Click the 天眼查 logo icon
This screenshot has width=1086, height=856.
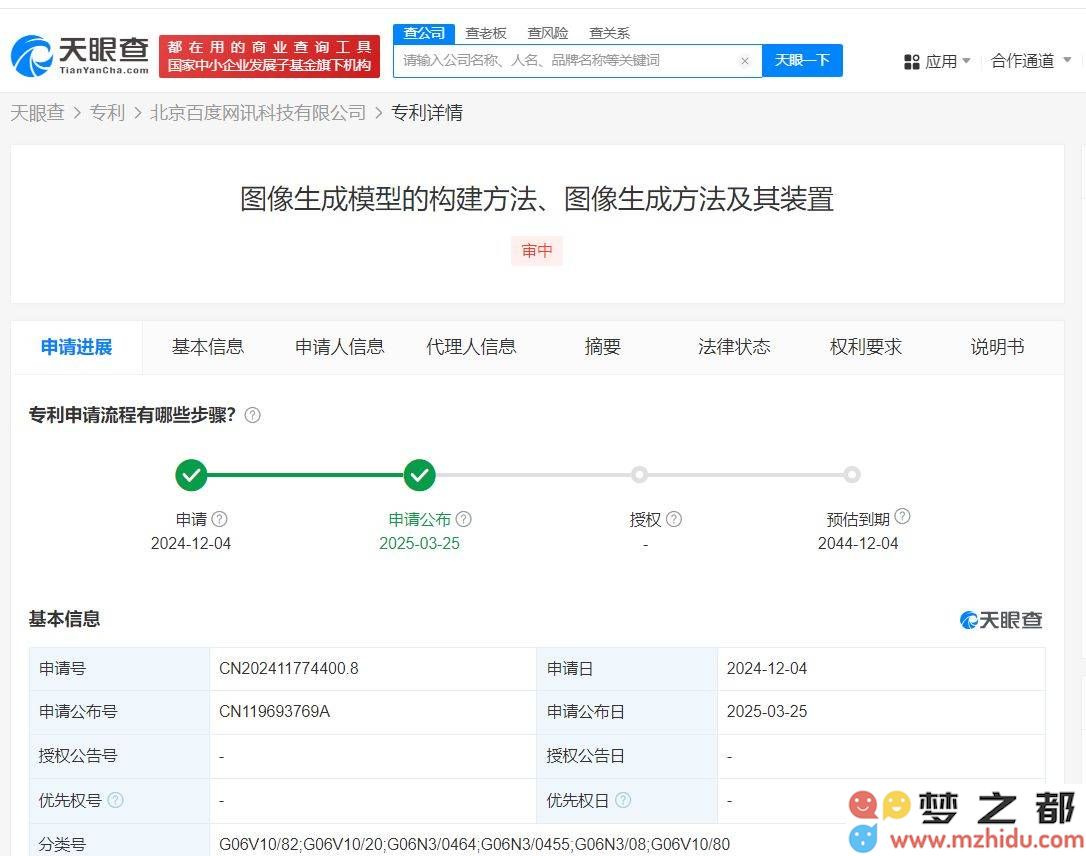click(x=32, y=56)
